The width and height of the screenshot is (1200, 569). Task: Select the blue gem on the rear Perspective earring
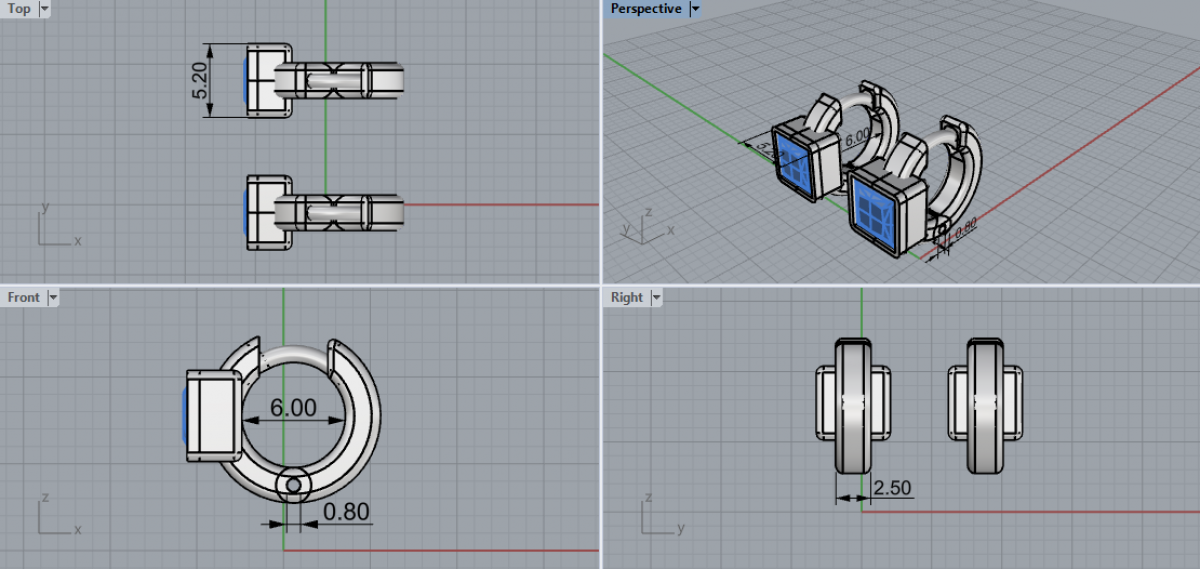pyautogui.click(x=797, y=164)
